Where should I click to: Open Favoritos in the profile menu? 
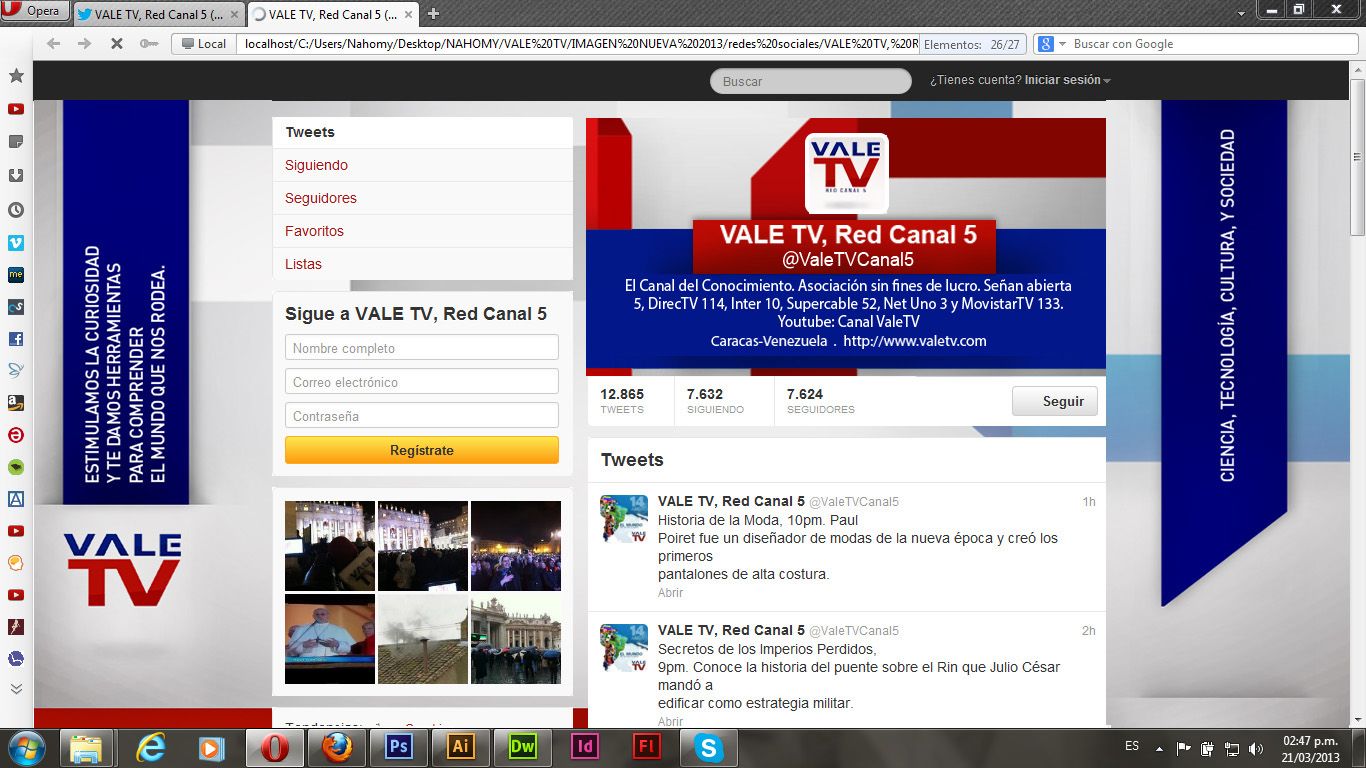point(422,231)
